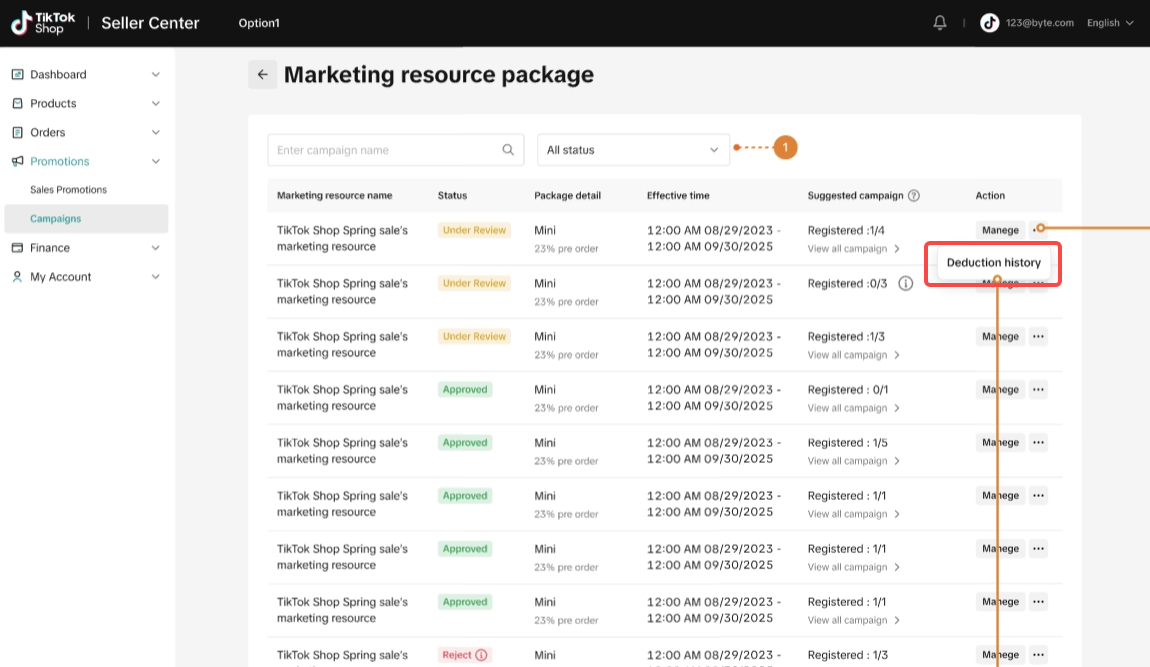1150x667 pixels.
Task: Click the Reject status info icon
Action: [x=481, y=655]
